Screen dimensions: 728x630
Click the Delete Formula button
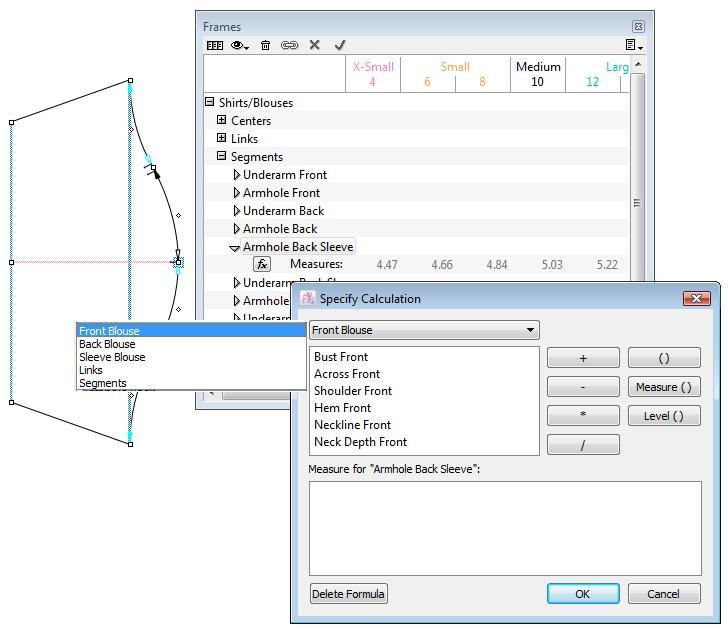[349, 594]
